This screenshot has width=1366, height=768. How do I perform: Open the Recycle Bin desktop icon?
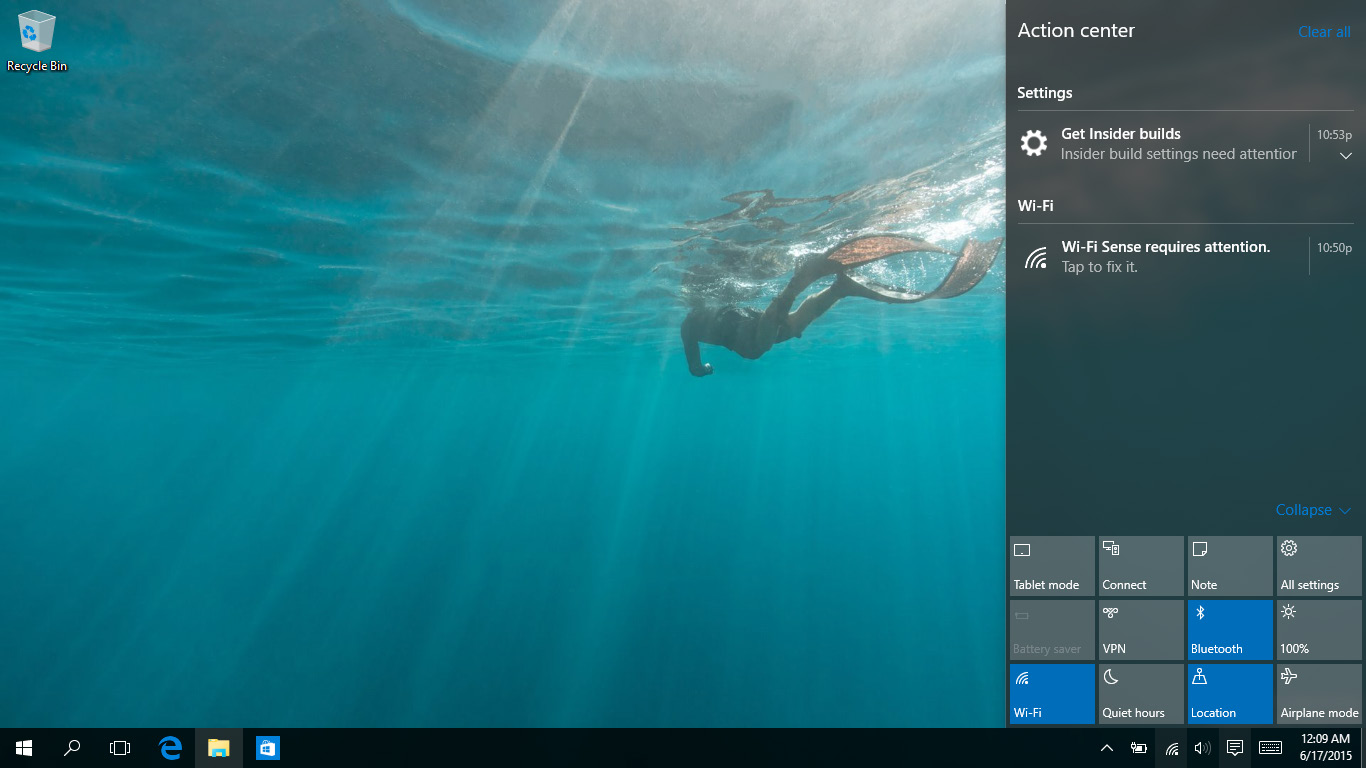coord(37,42)
